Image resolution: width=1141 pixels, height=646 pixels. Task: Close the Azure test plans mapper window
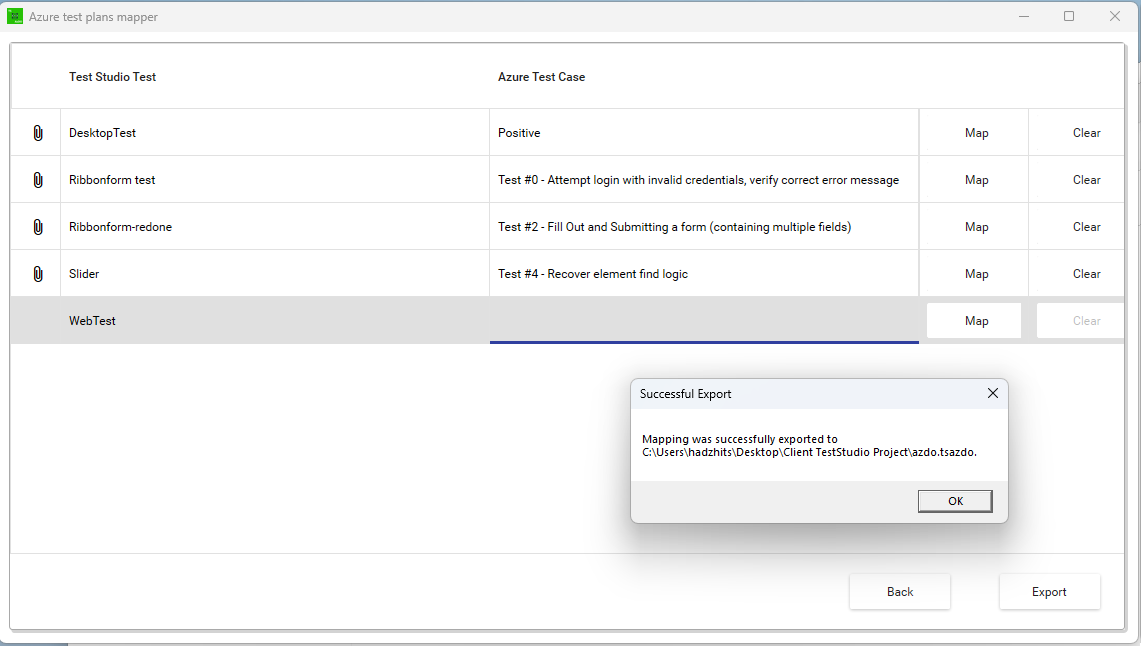[x=1115, y=16]
